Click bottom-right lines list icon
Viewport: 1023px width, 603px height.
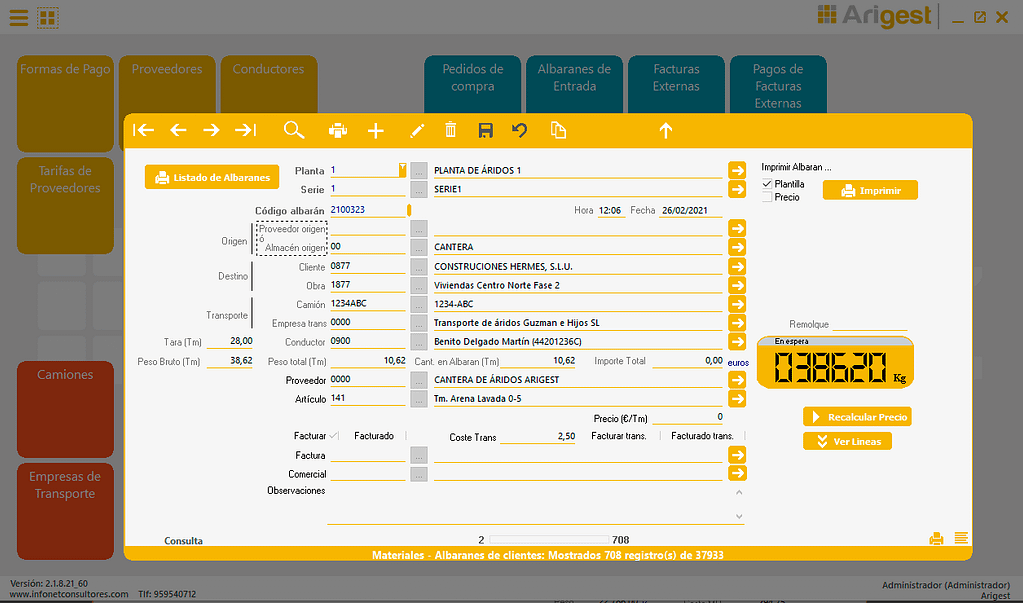tap(961, 538)
